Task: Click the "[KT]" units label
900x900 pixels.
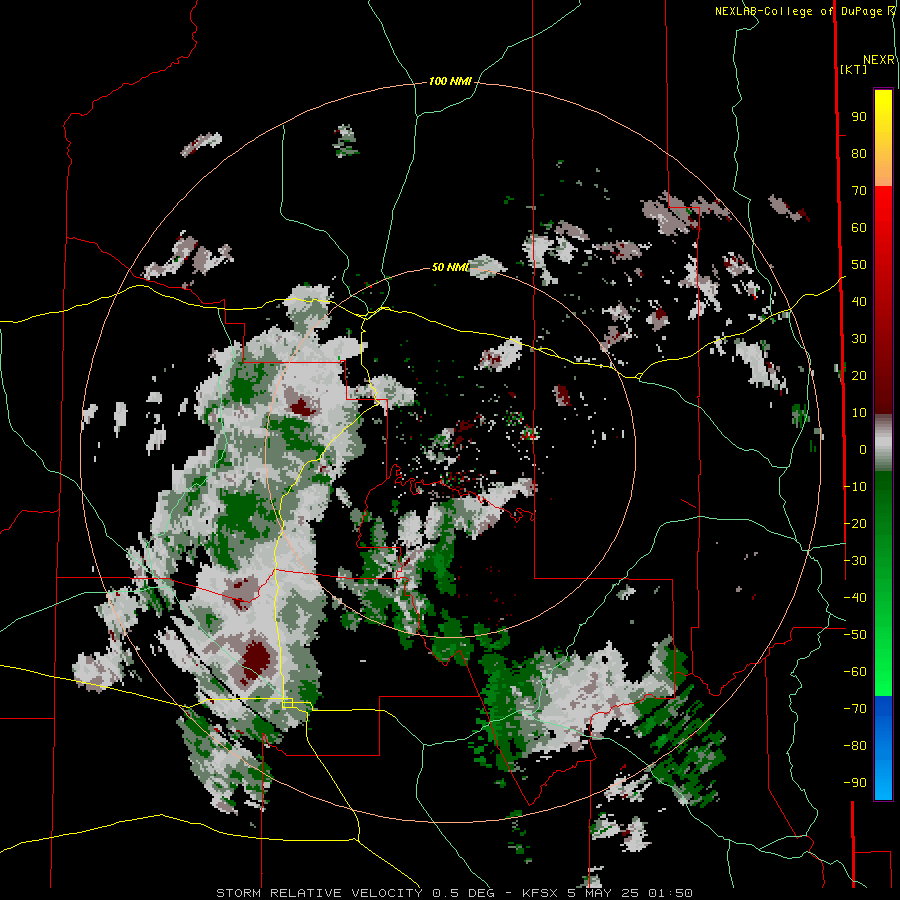Action: (x=853, y=69)
